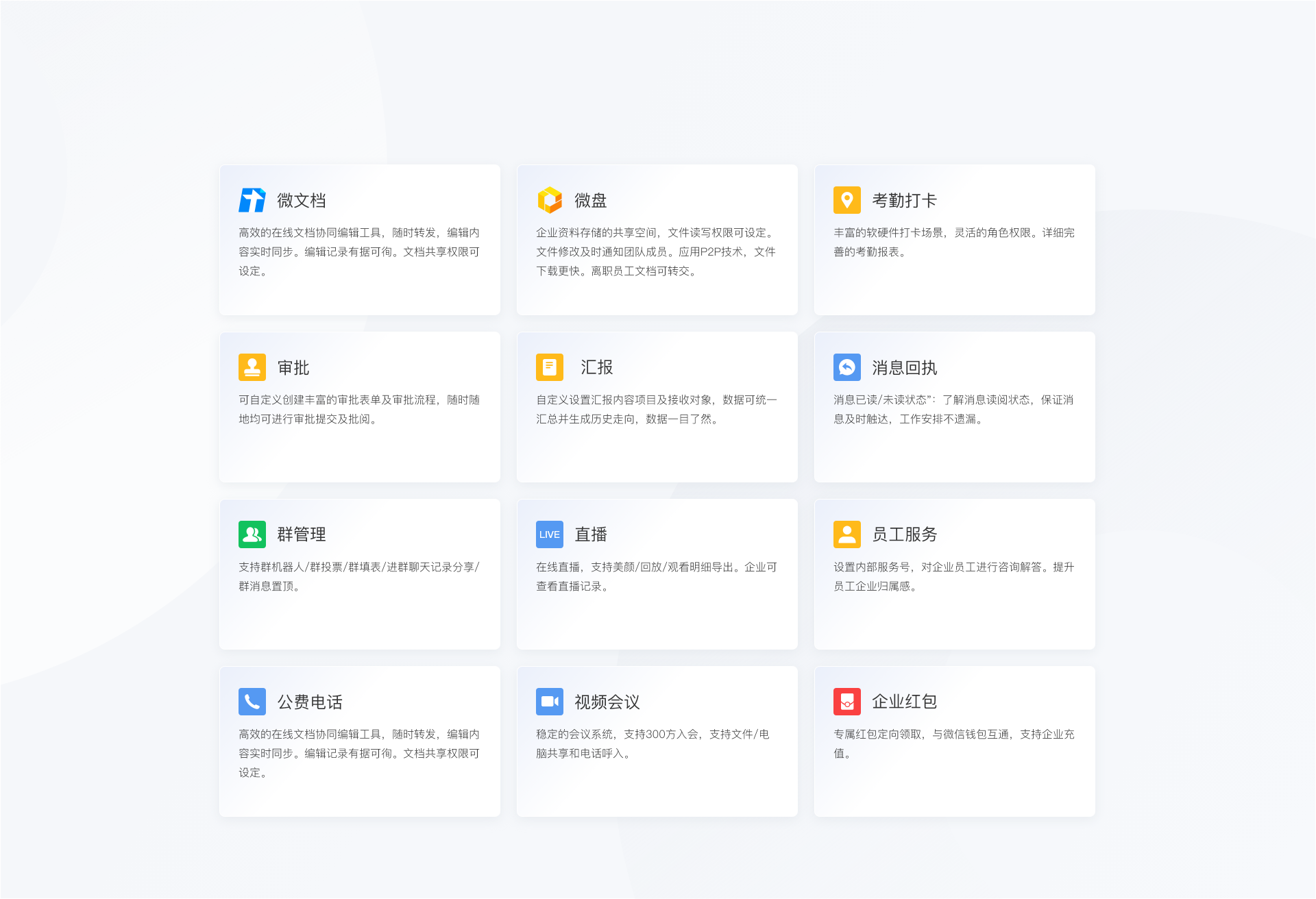Image resolution: width=1316 pixels, height=899 pixels.
Task: Select the 企业红包 heading
Action: 905,702
